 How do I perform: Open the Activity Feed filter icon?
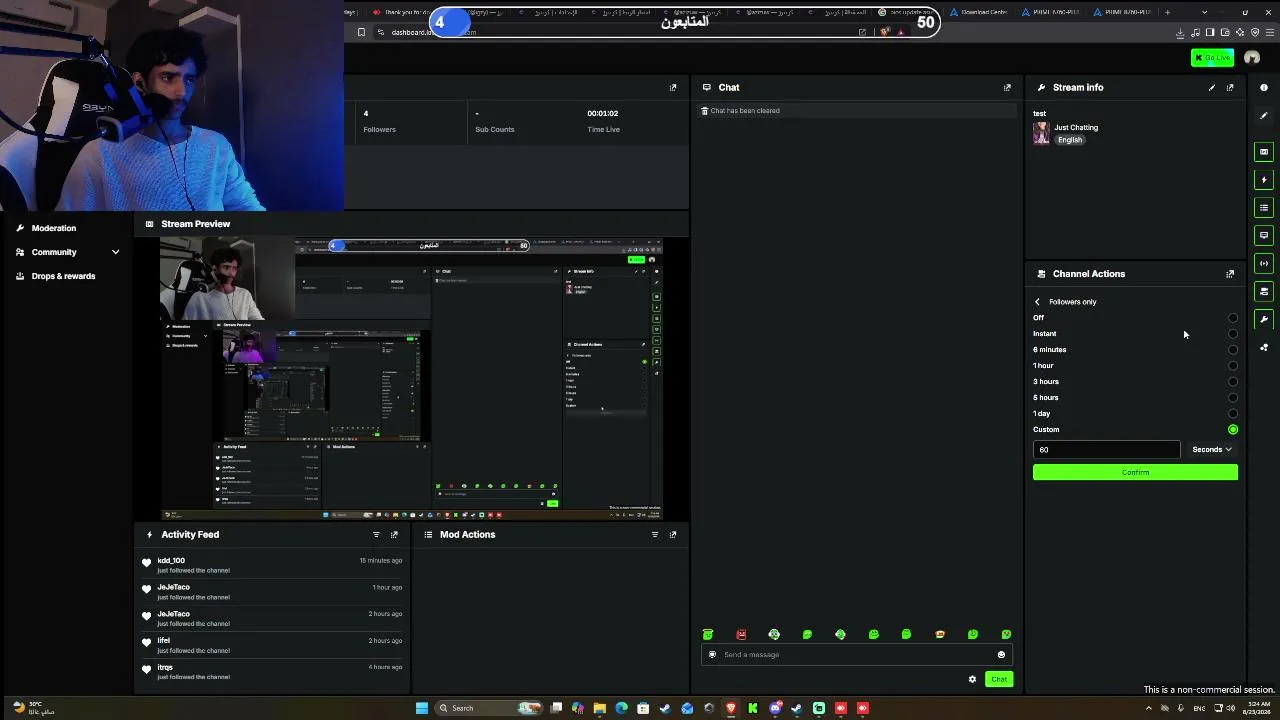[x=376, y=535]
